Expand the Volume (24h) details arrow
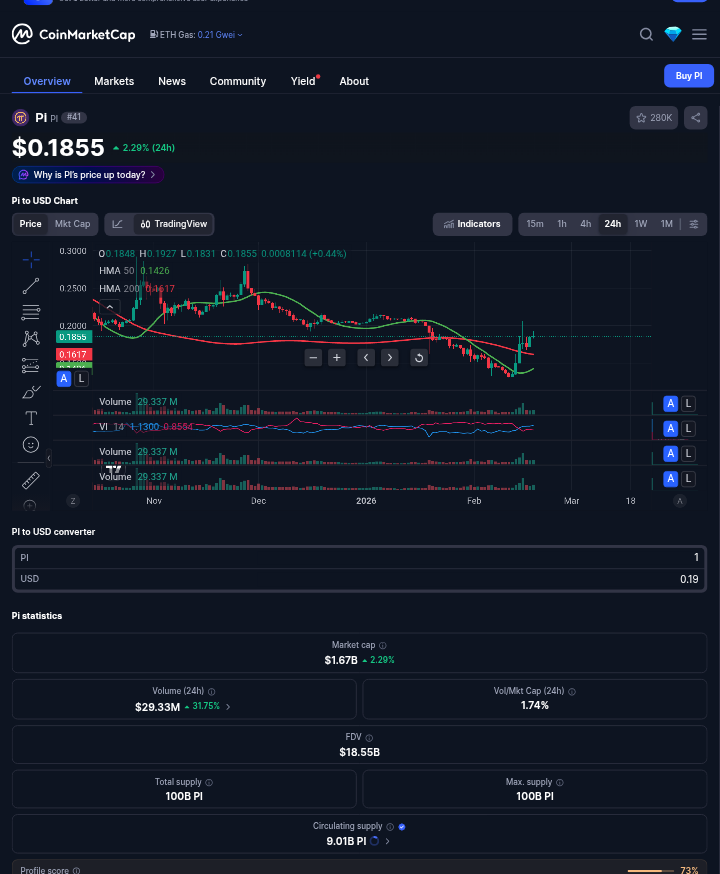The width and height of the screenshot is (720, 874). click(x=228, y=707)
